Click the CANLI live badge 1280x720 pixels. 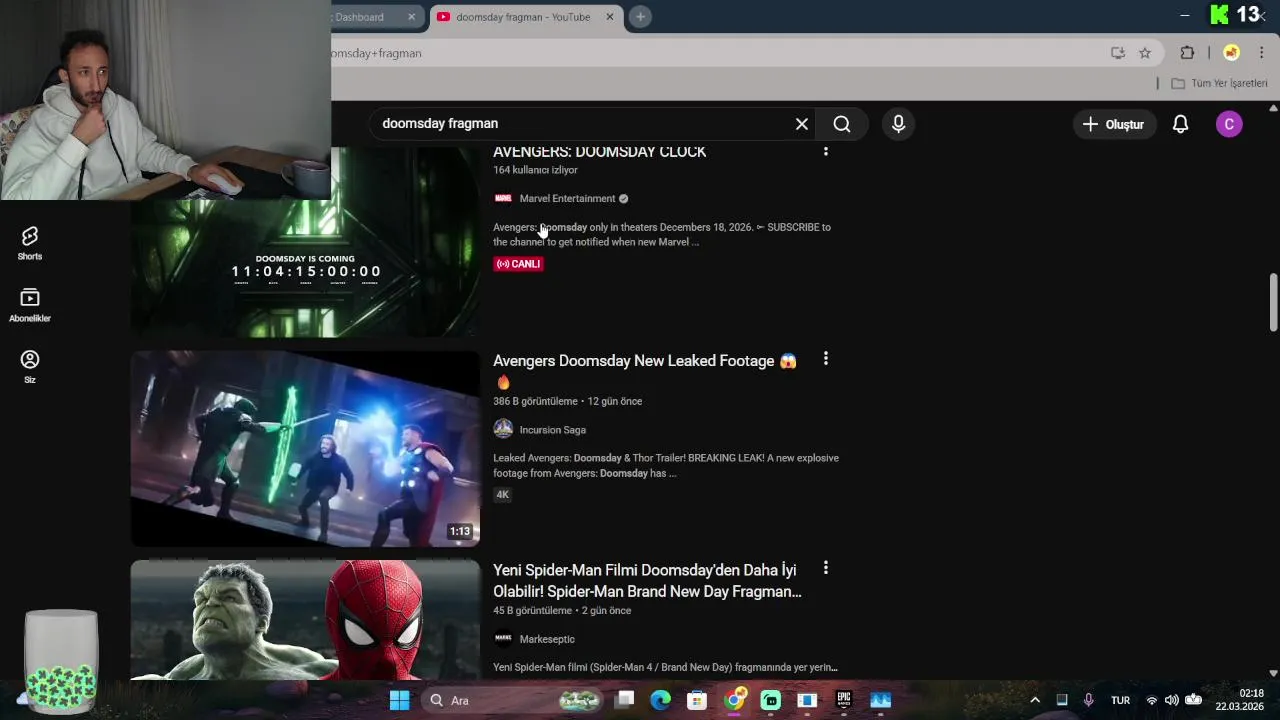(518, 264)
